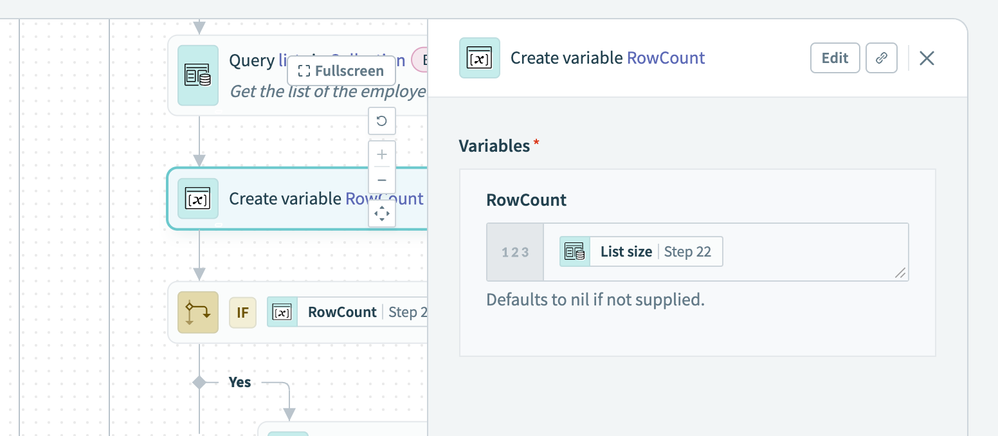This screenshot has width=998, height=436.
Task: Open the RowCount link in panel title
Action: (665, 58)
